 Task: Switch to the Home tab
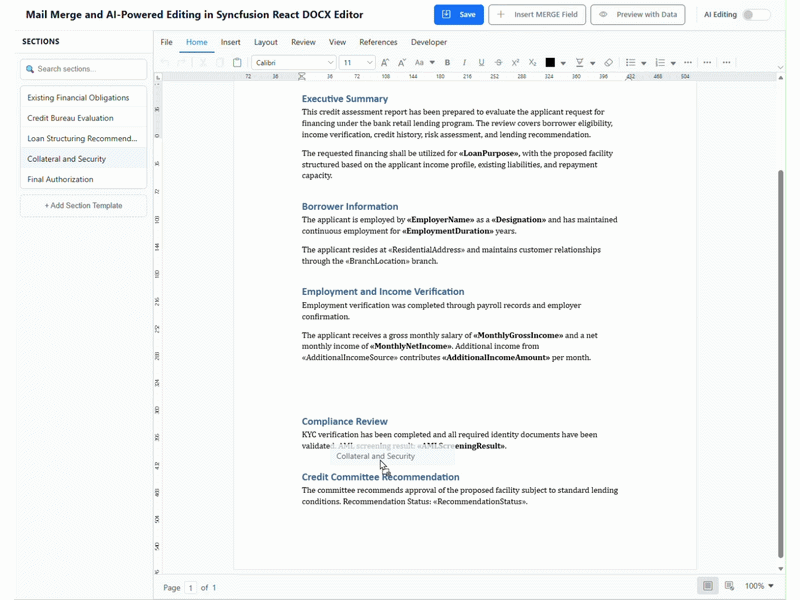pos(196,42)
